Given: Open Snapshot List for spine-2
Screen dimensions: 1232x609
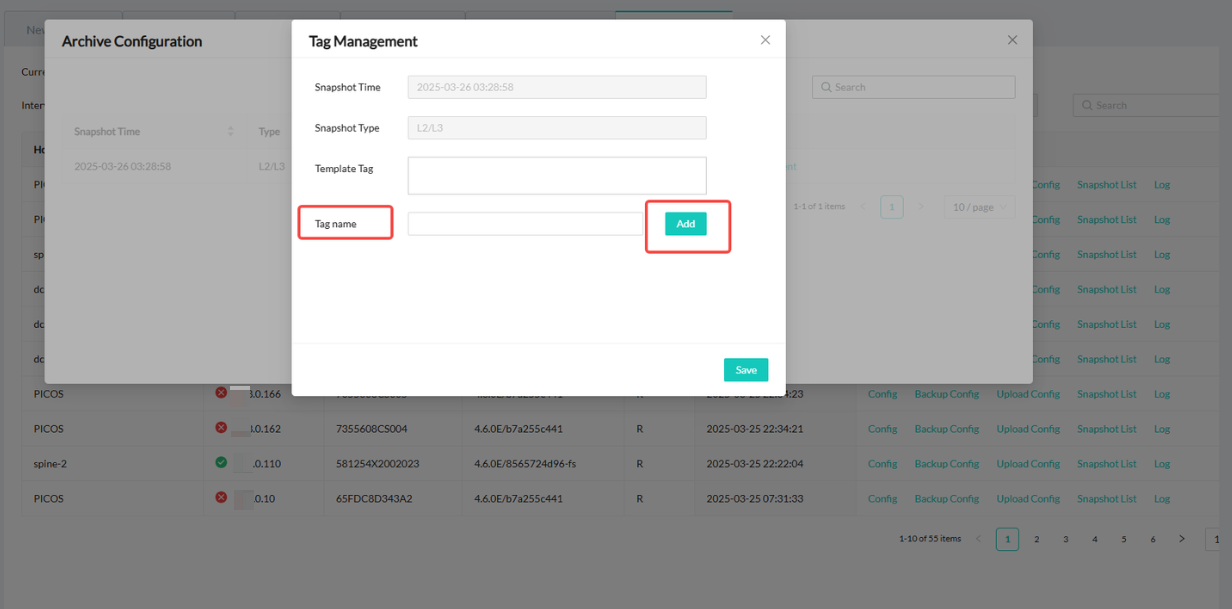Looking at the screenshot, I should coord(1106,464).
